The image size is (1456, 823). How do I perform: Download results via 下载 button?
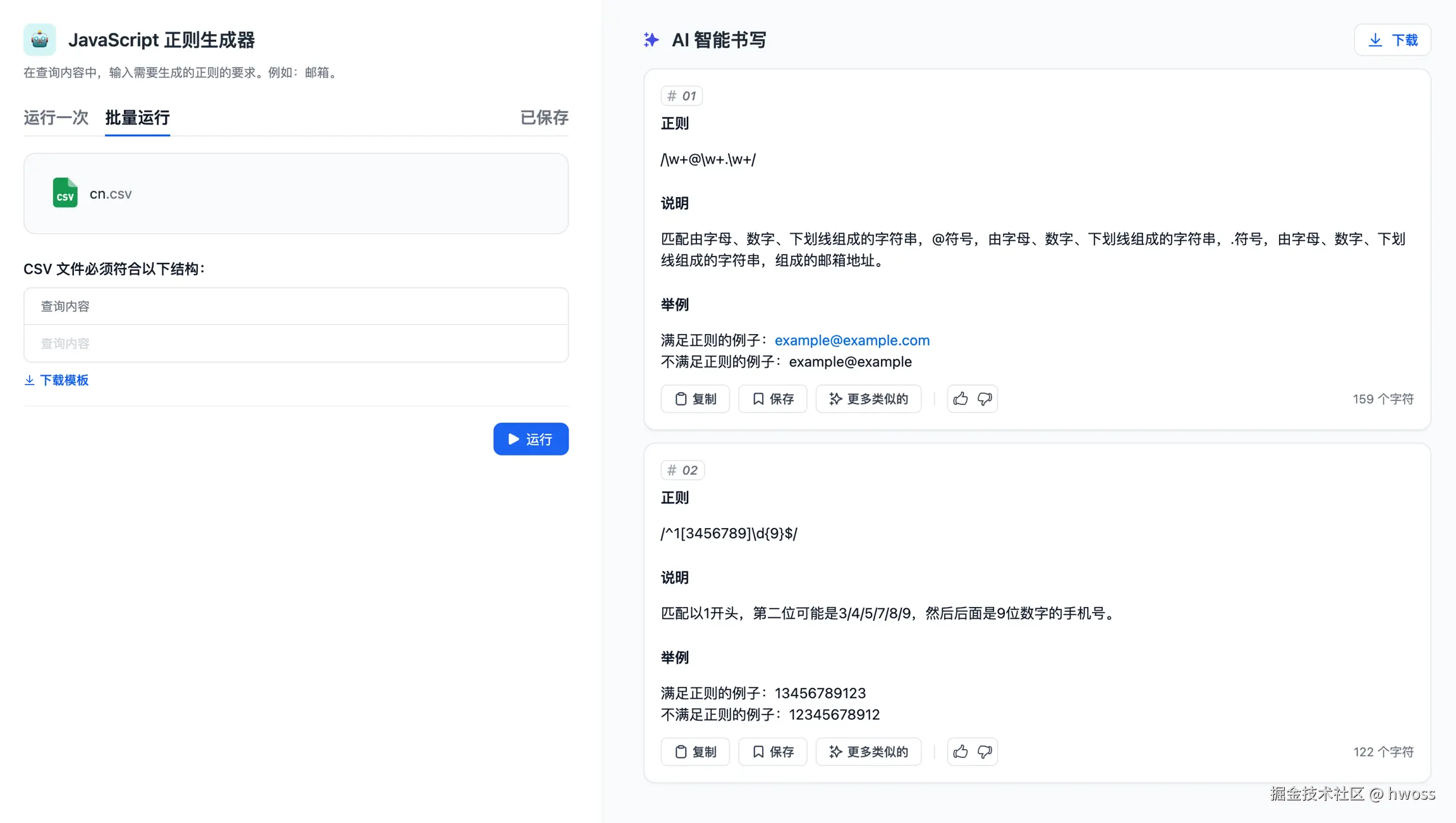[x=1392, y=40]
